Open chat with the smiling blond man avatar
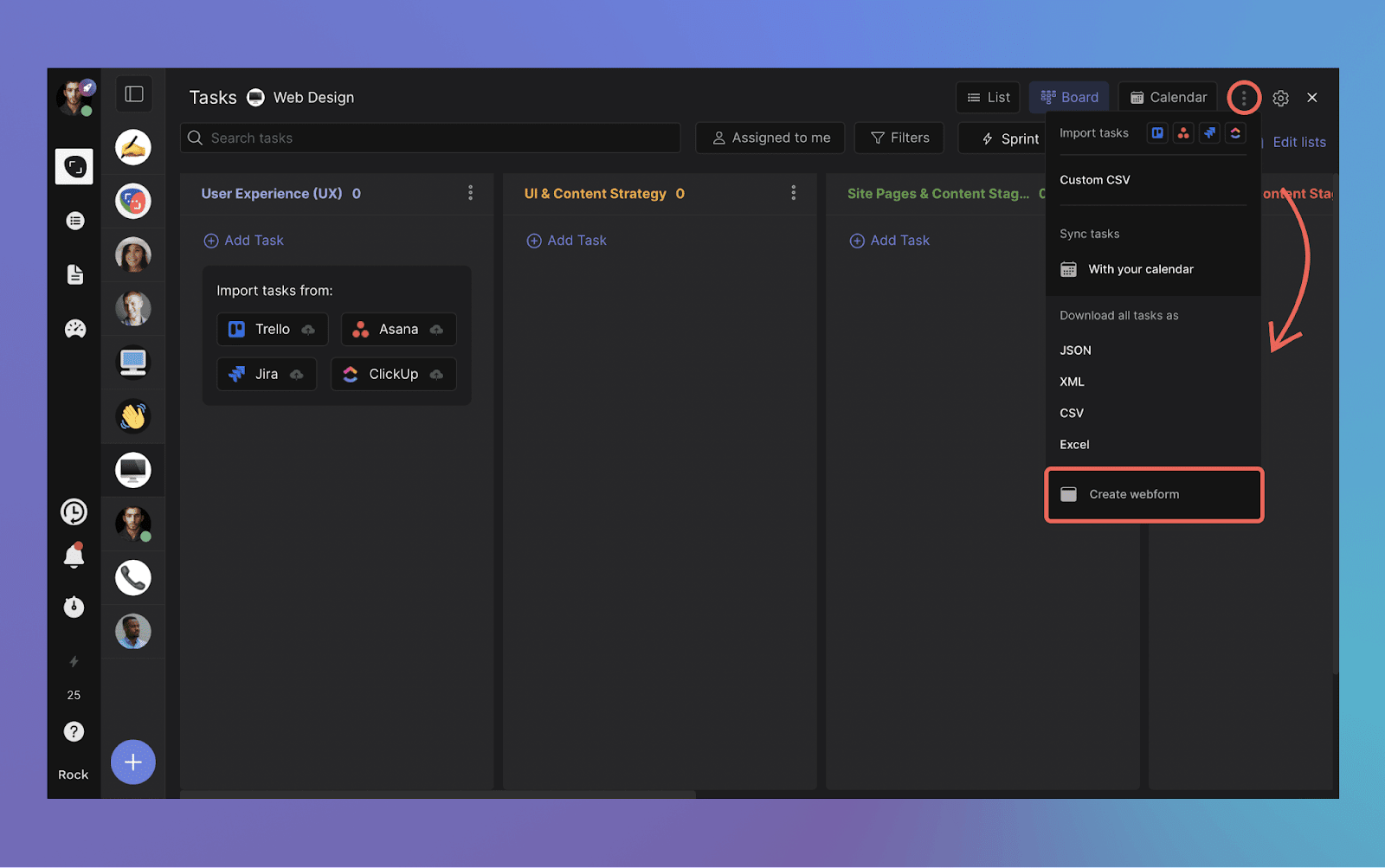Viewport: 1385px width, 868px height. [x=133, y=309]
